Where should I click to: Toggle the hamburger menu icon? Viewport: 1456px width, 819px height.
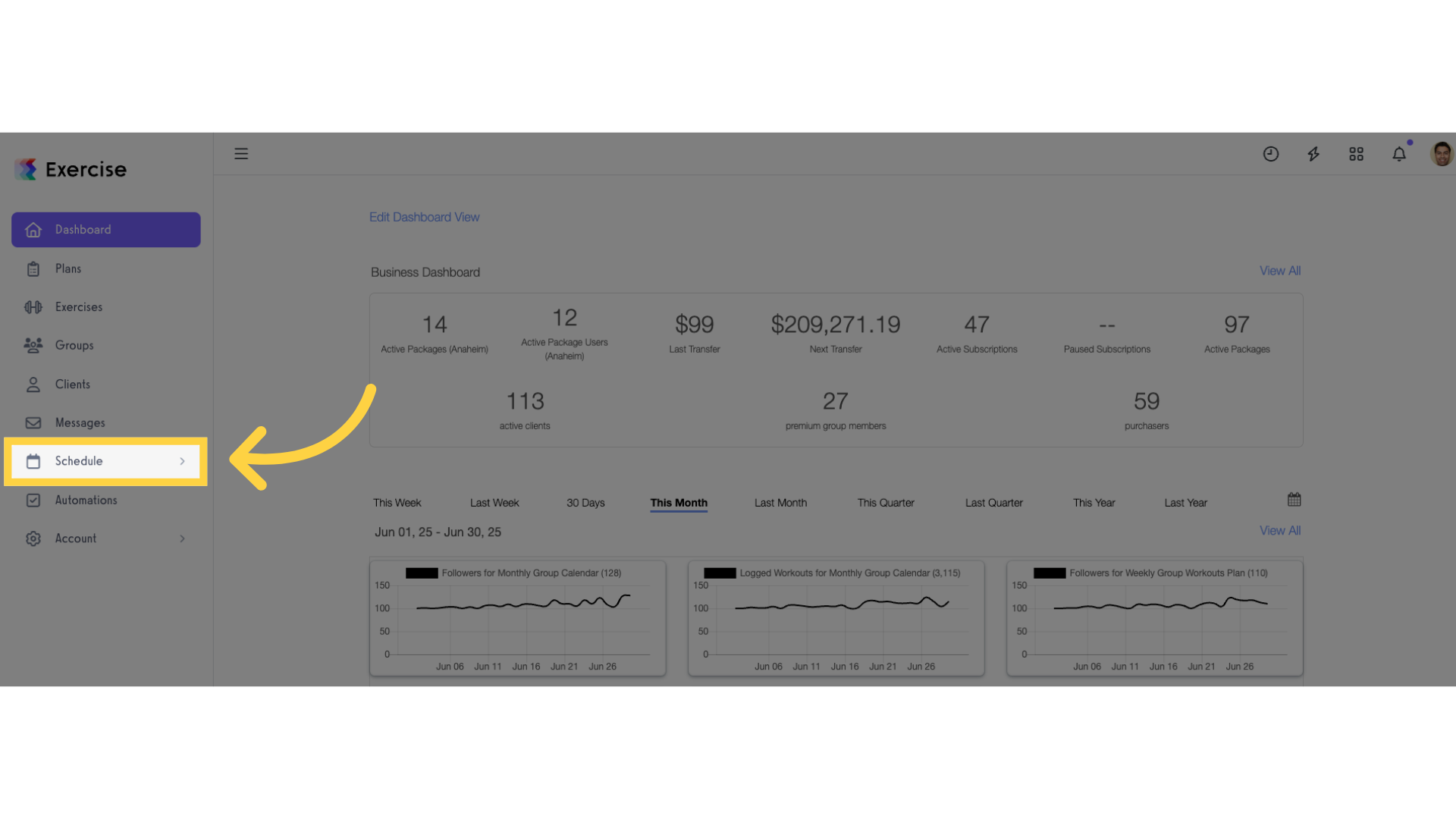click(241, 154)
